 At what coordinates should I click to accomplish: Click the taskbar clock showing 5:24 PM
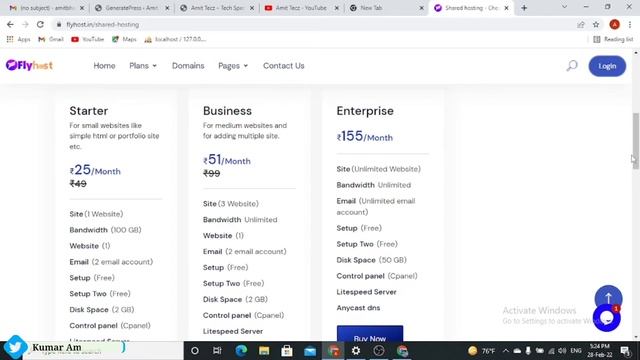coord(600,351)
